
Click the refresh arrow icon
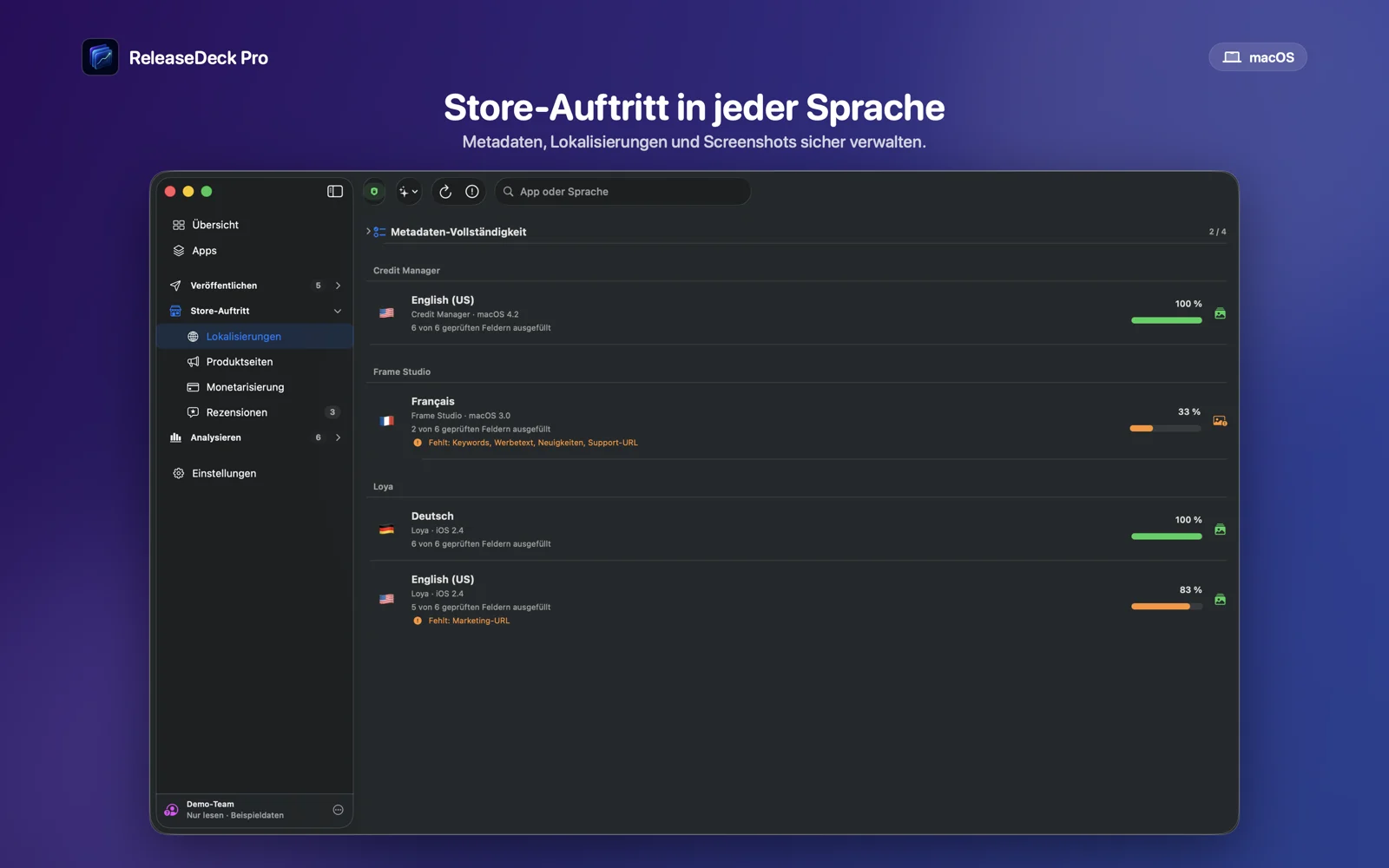point(445,192)
